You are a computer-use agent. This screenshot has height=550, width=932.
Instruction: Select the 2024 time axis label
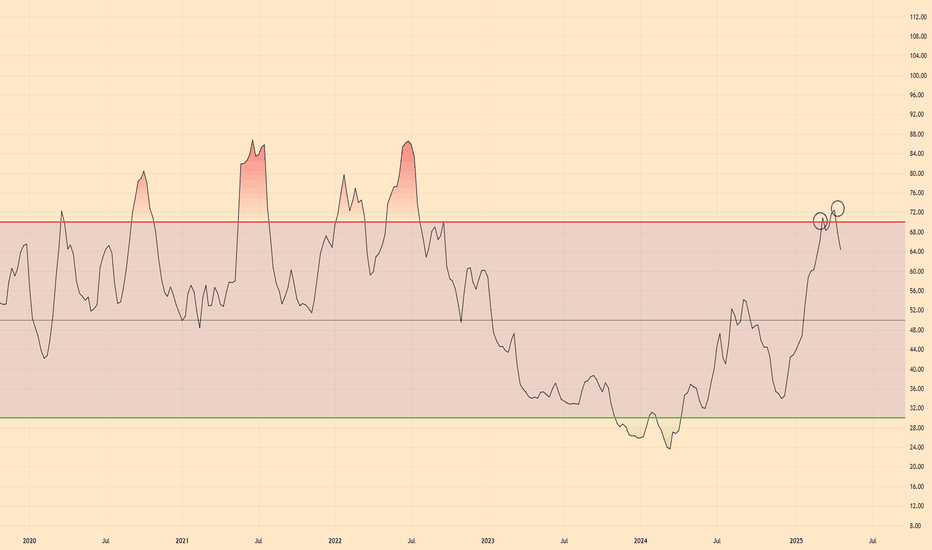pos(640,541)
